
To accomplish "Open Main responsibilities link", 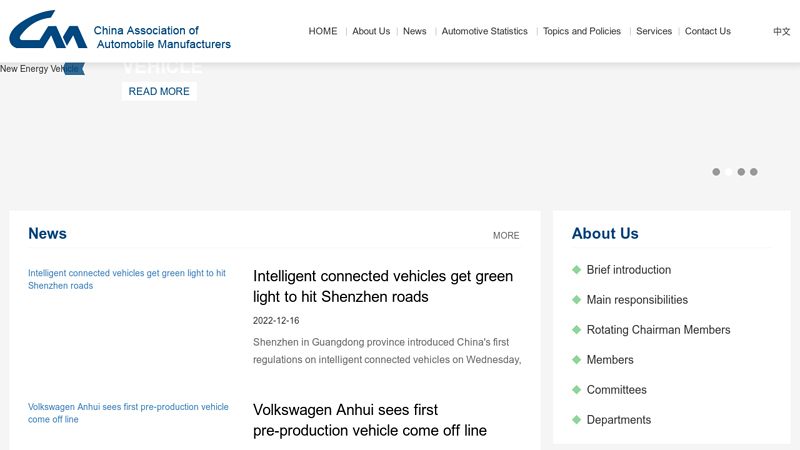I will (637, 300).
